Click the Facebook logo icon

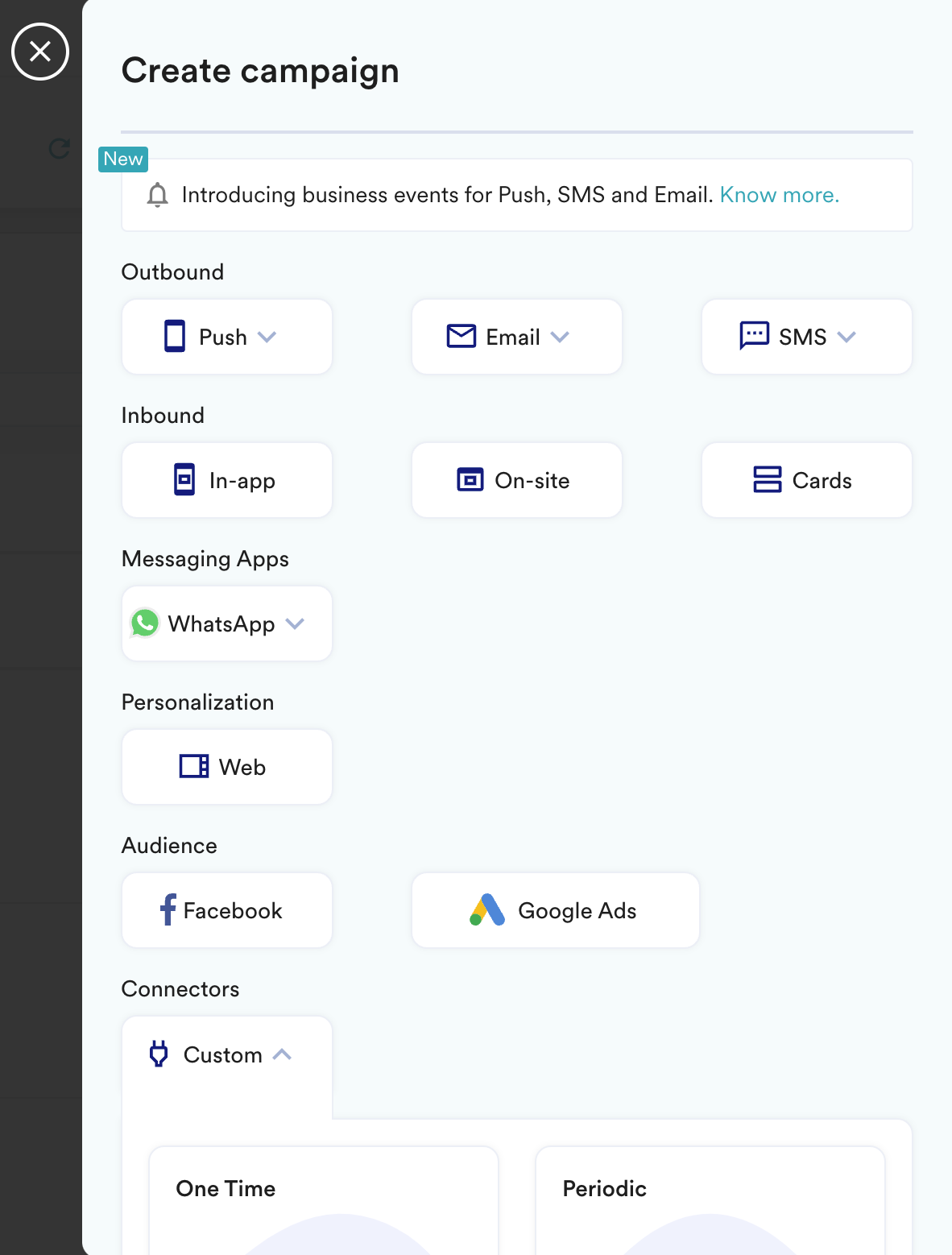[168, 909]
